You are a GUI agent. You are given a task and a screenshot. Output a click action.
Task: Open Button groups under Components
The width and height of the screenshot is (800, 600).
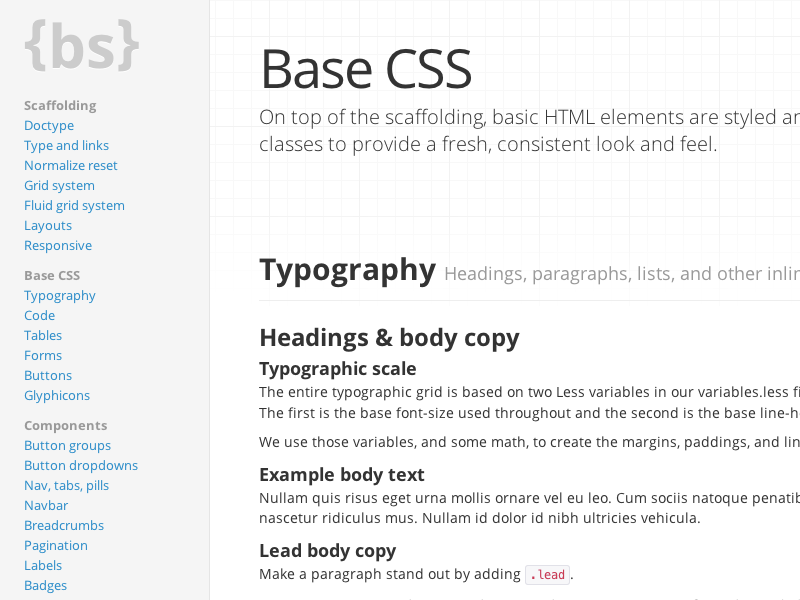point(67,445)
